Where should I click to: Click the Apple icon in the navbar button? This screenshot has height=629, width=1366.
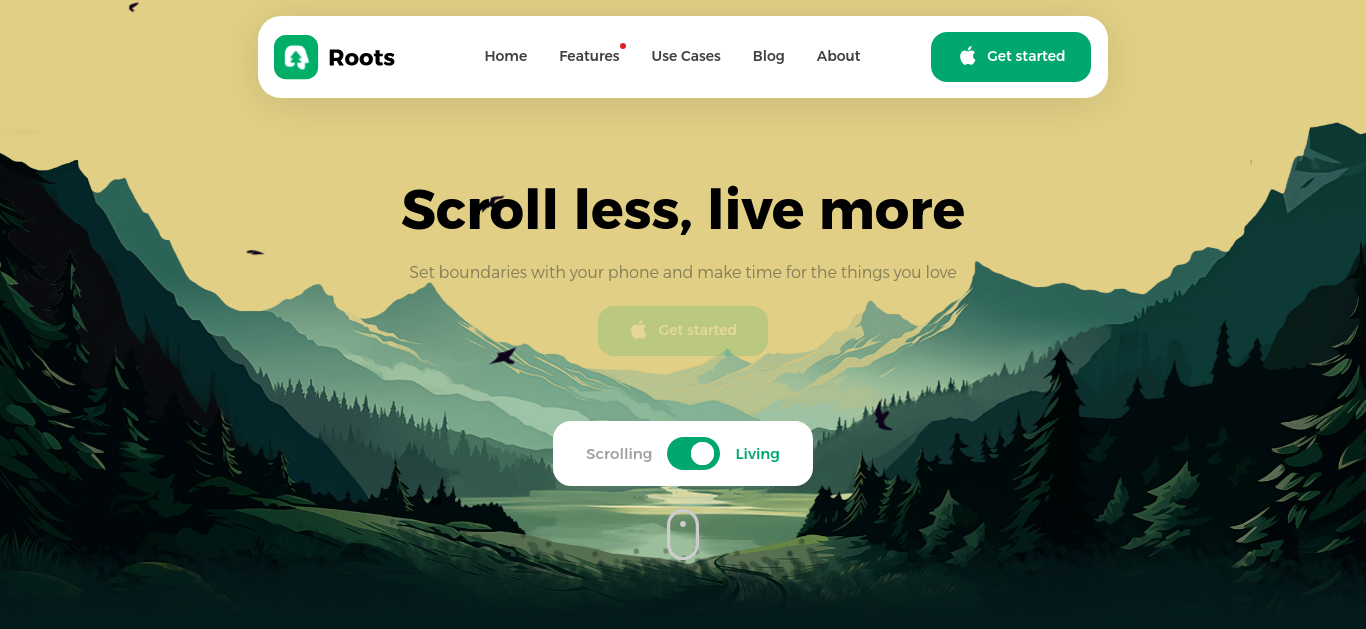967,56
